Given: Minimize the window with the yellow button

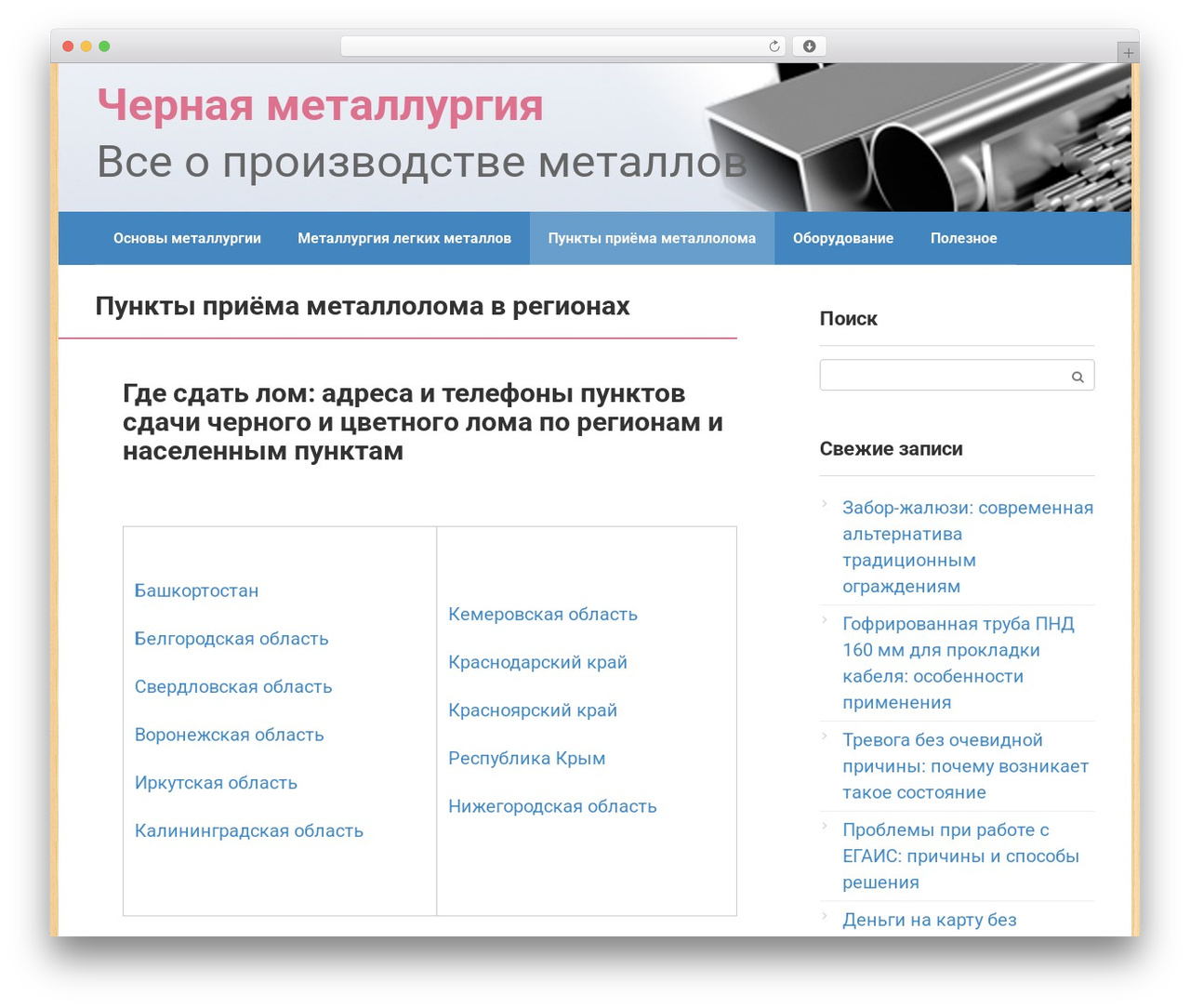Looking at the screenshot, I should pyautogui.click(x=86, y=46).
